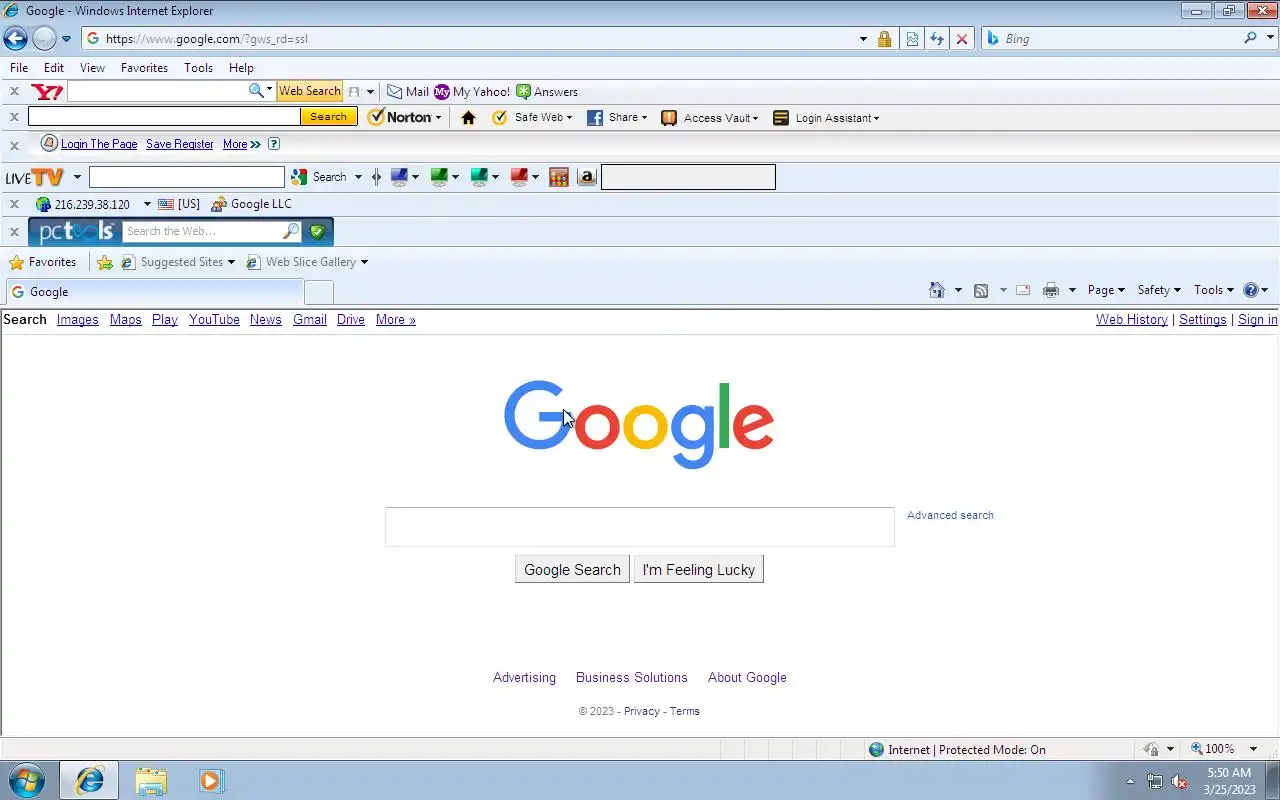
Task: Click the Norton toolbar search field
Action: pyautogui.click(x=164, y=117)
